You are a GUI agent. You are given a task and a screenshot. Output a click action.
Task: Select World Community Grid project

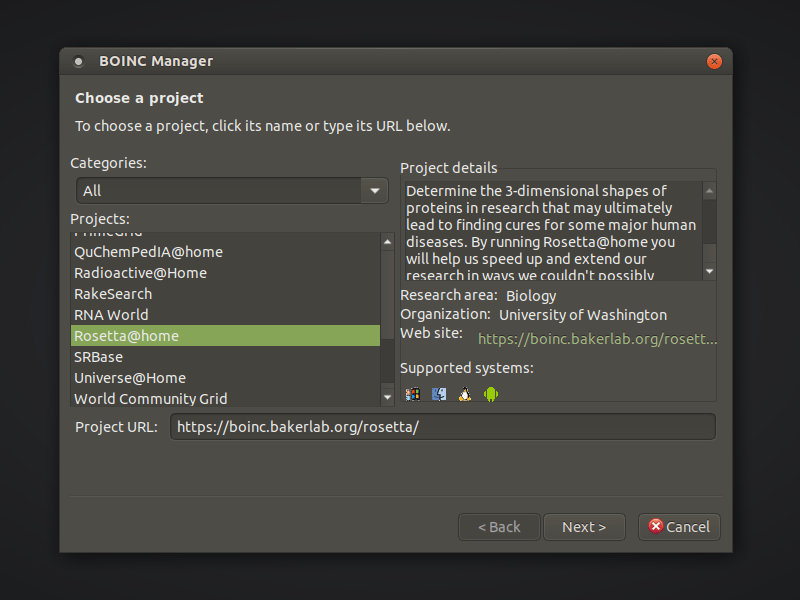click(226, 398)
